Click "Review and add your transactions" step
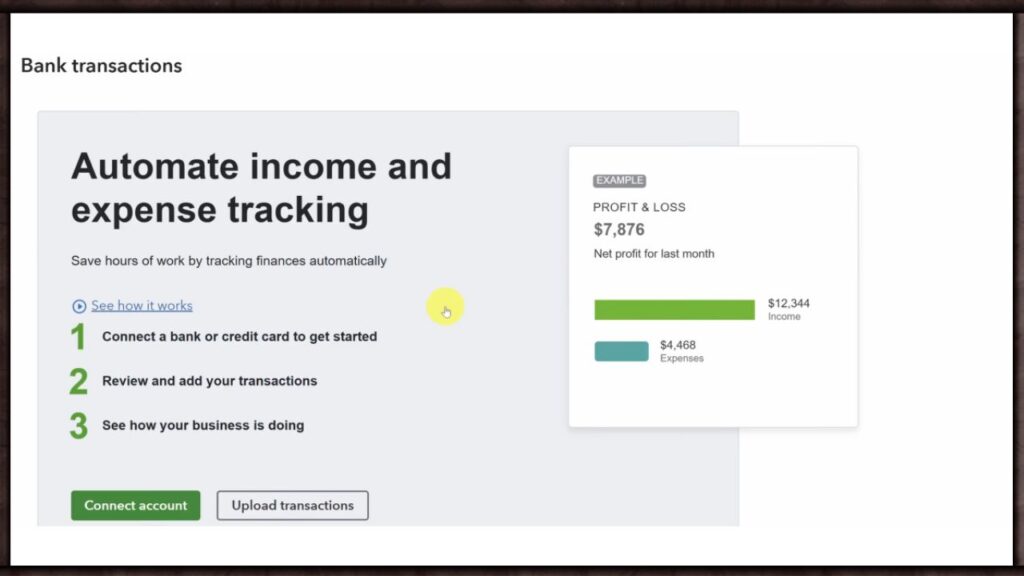1024x576 pixels. coord(209,381)
